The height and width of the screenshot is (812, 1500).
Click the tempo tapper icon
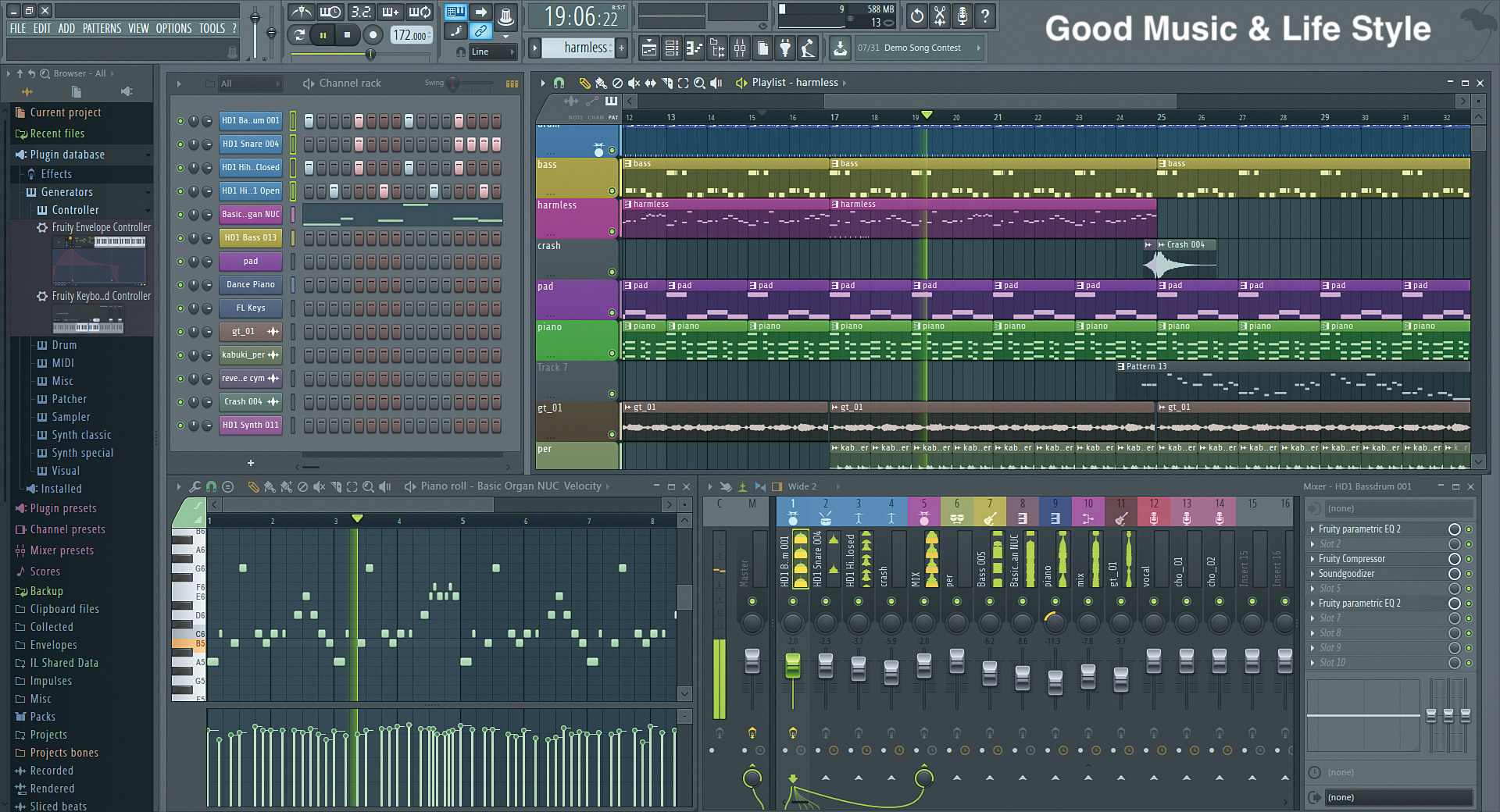point(808,48)
